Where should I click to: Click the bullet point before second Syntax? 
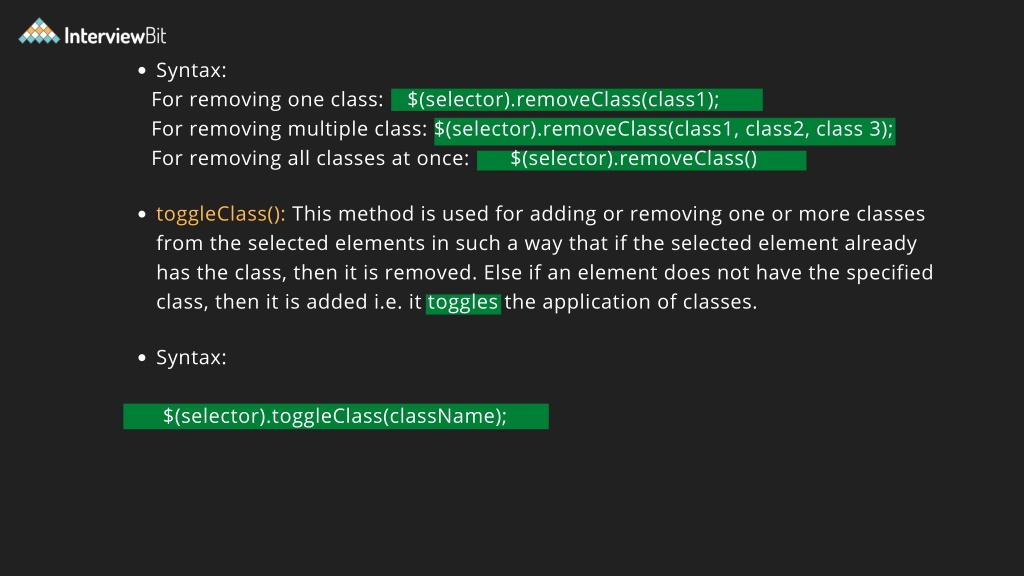coord(142,358)
